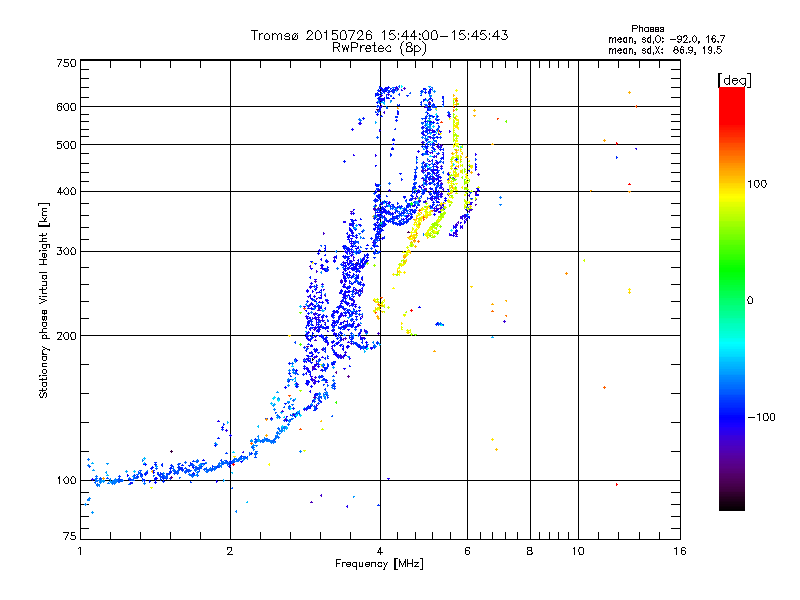
Task: Click the y-axis tick label '75'
Action: [x=70, y=536]
